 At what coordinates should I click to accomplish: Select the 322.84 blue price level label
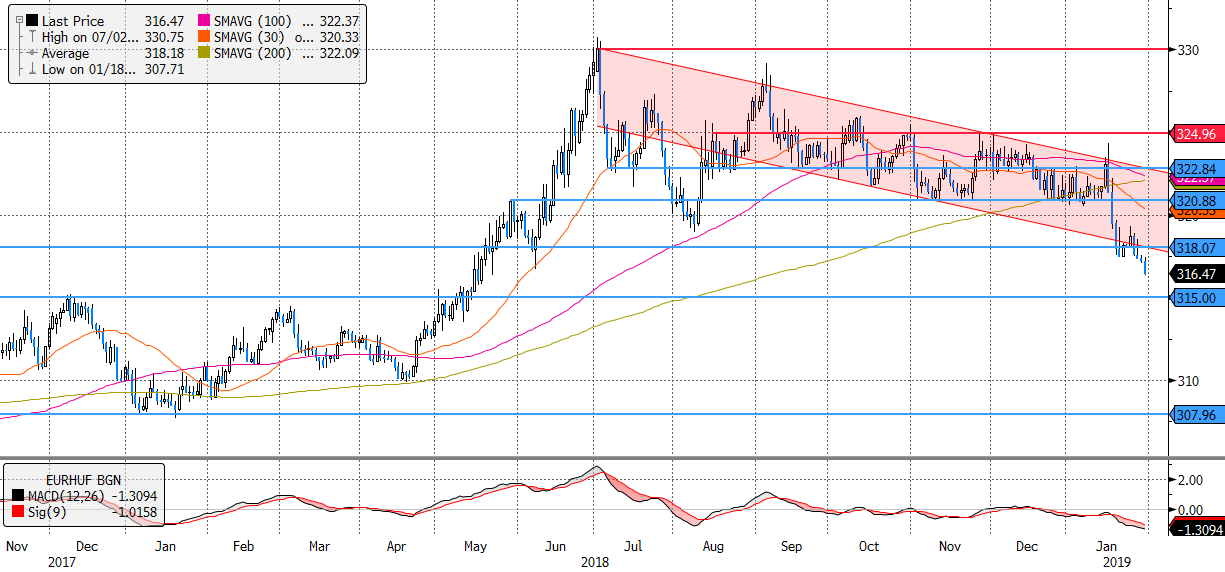click(1196, 168)
